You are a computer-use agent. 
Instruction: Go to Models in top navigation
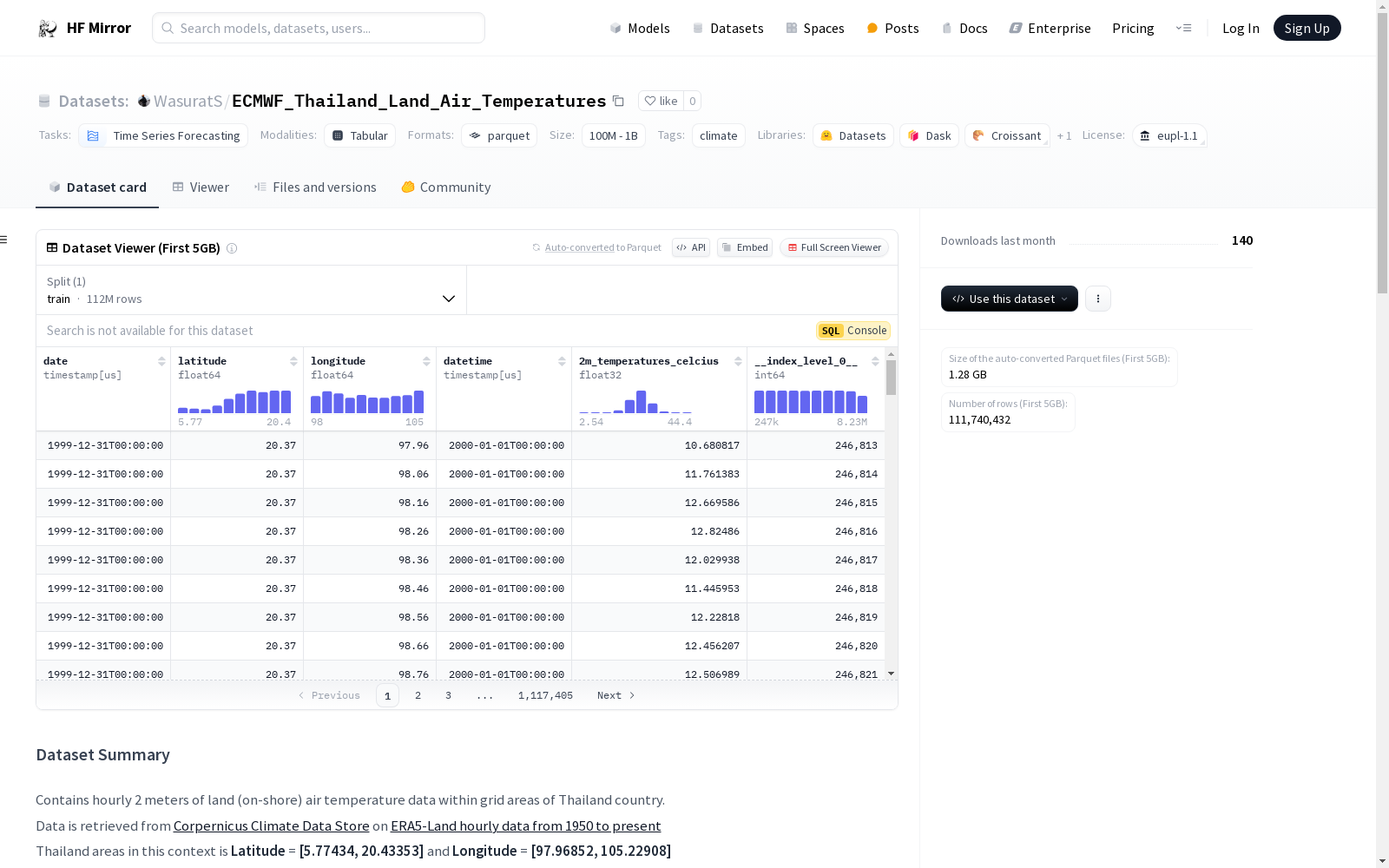tap(640, 28)
